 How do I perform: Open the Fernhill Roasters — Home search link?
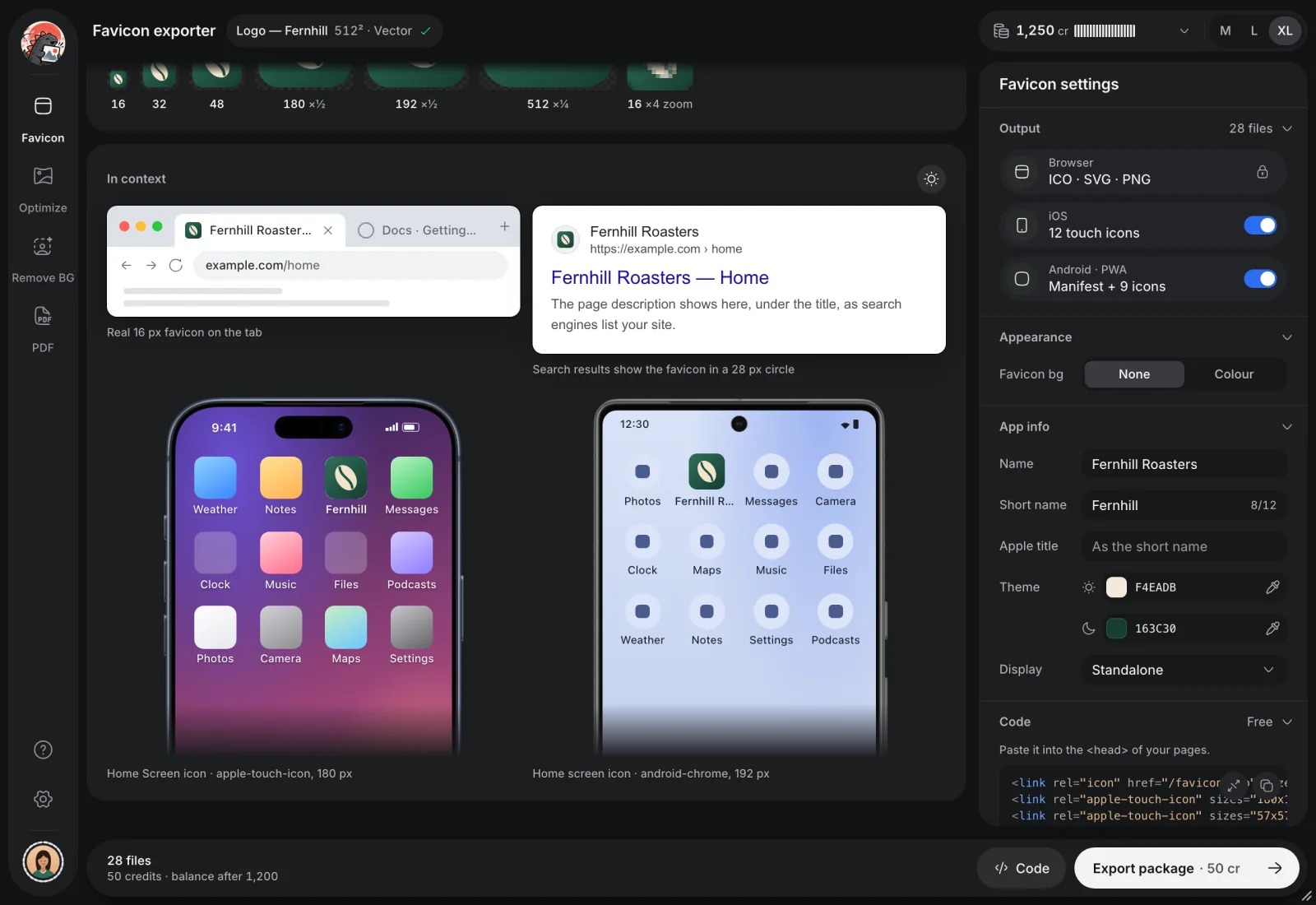pos(660,278)
